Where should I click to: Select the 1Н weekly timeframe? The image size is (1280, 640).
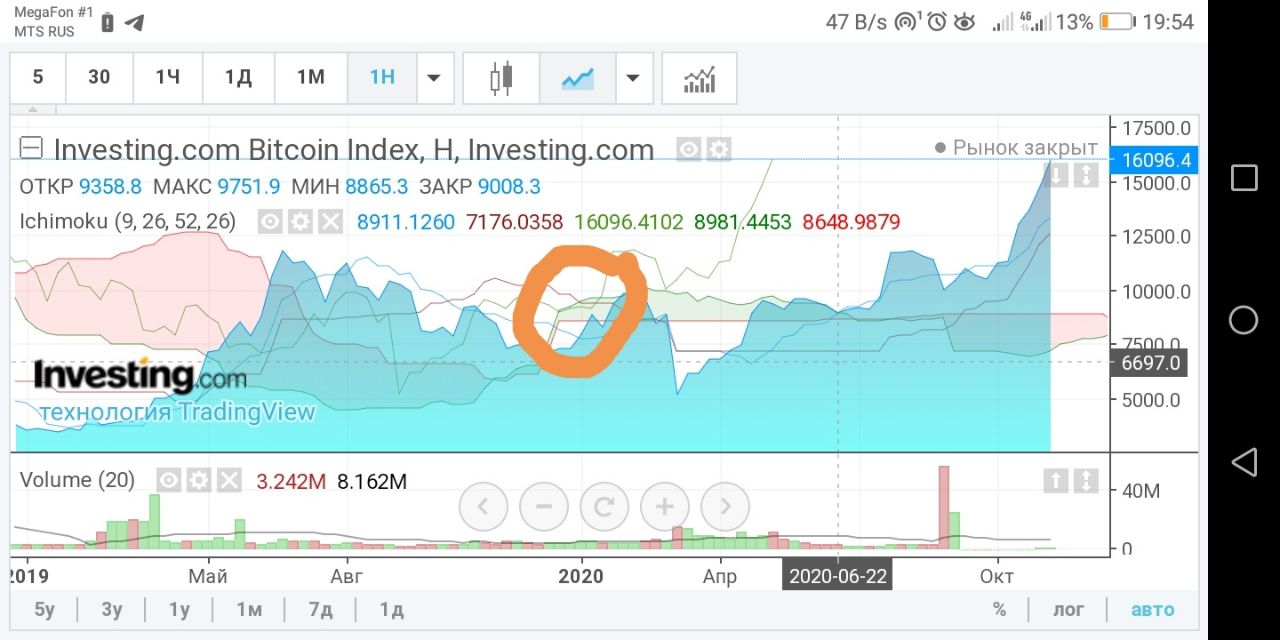click(382, 78)
